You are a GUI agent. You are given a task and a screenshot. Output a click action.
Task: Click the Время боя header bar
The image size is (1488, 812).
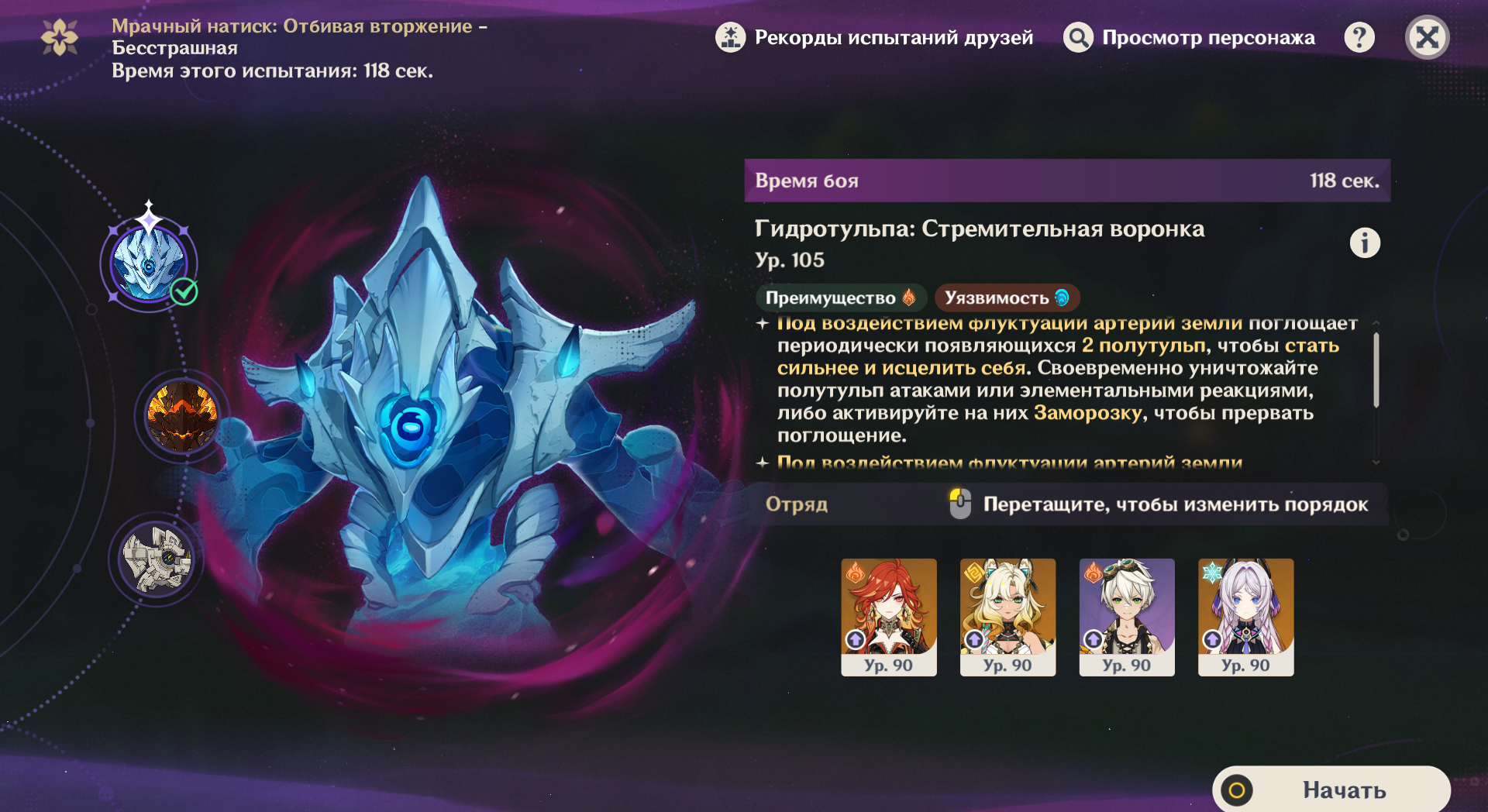[x=1067, y=181]
